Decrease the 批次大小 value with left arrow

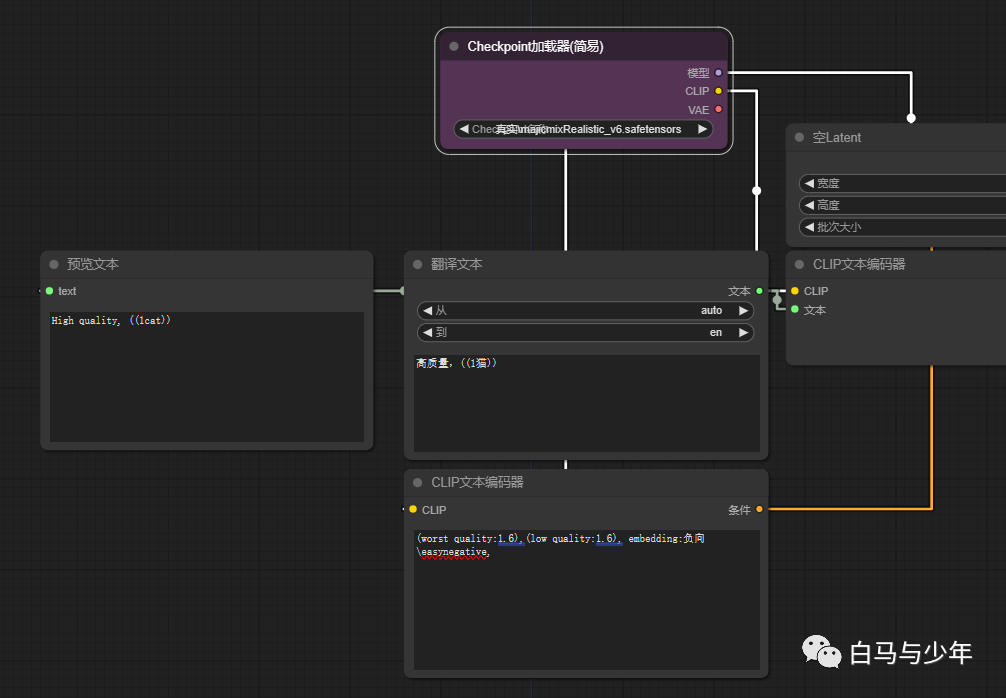coord(809,227)
